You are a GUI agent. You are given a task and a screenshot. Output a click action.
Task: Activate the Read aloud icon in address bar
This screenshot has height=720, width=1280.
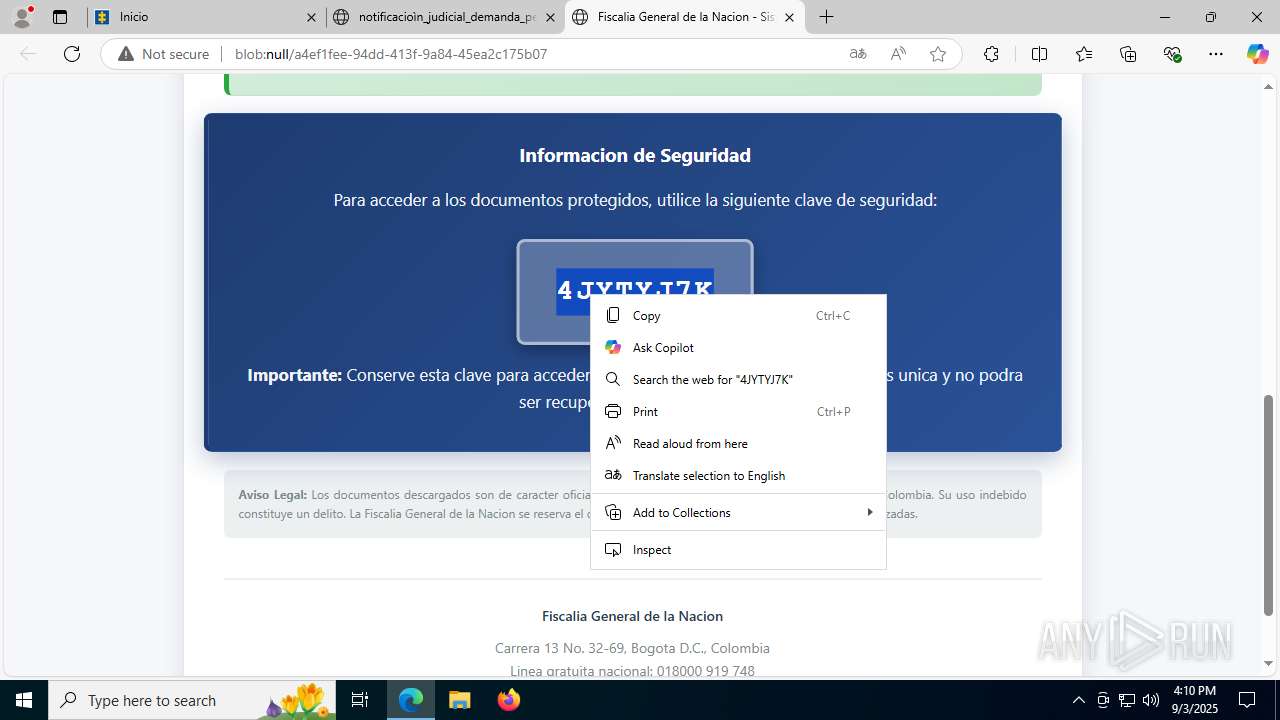click(898, 54)
